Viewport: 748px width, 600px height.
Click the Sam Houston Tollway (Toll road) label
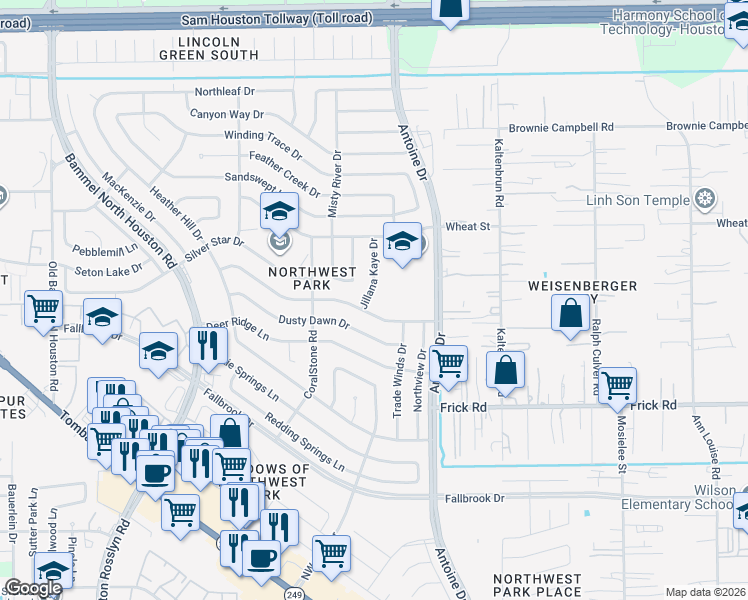[277, 19]
